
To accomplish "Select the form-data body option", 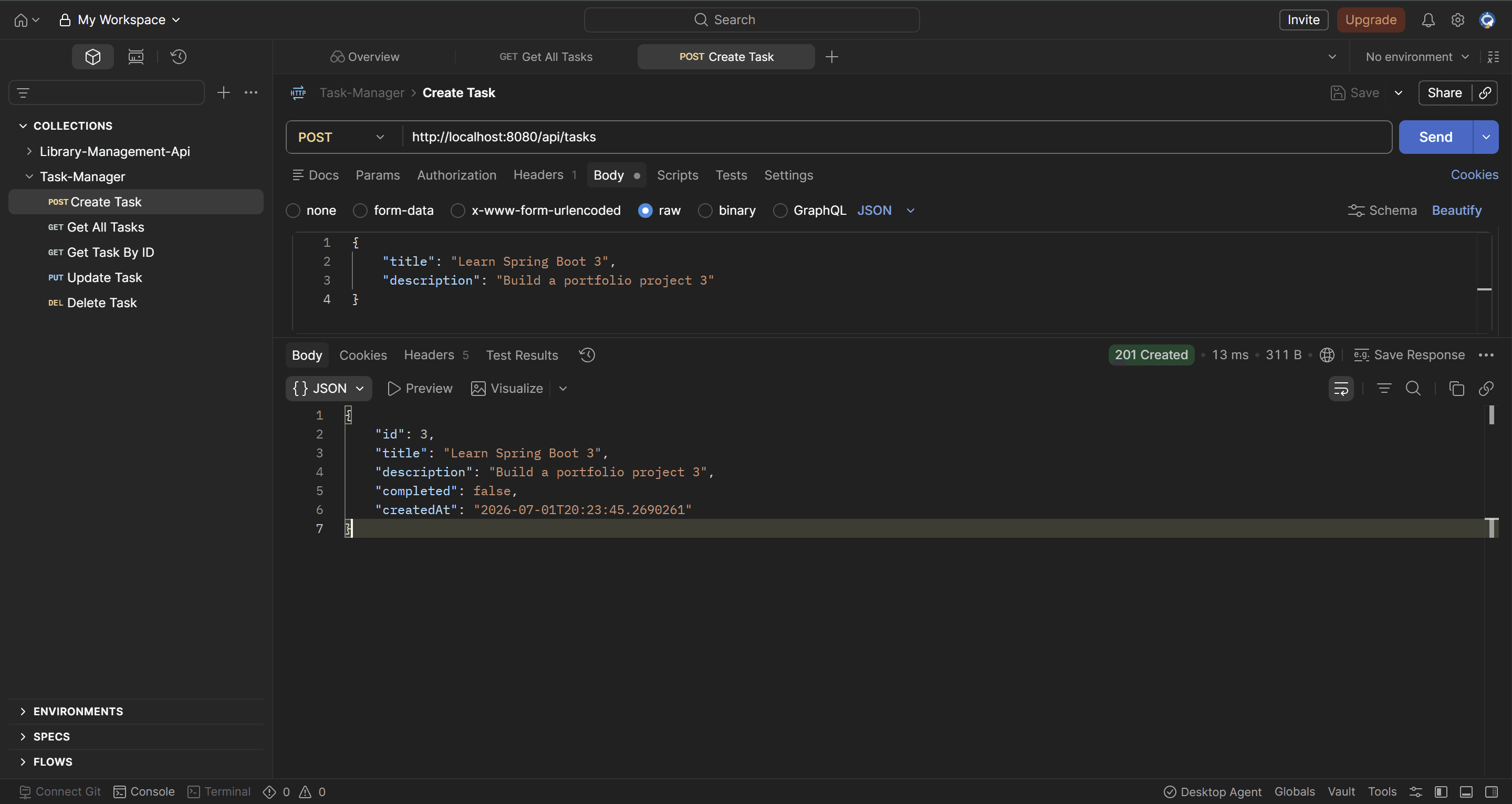I will pos(360,210).
